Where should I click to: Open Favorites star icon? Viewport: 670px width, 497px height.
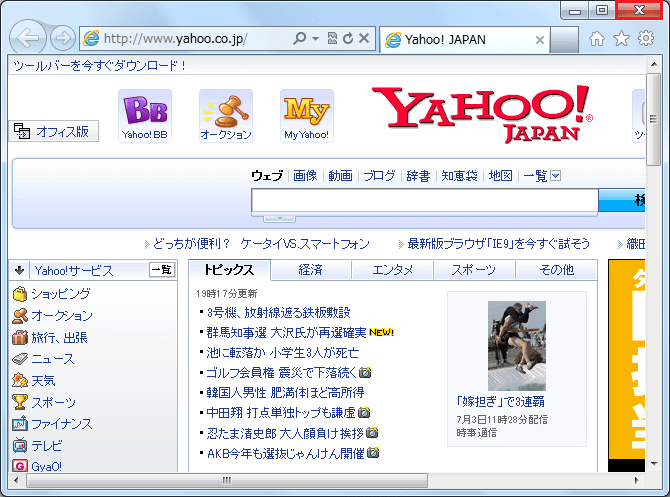621,39
